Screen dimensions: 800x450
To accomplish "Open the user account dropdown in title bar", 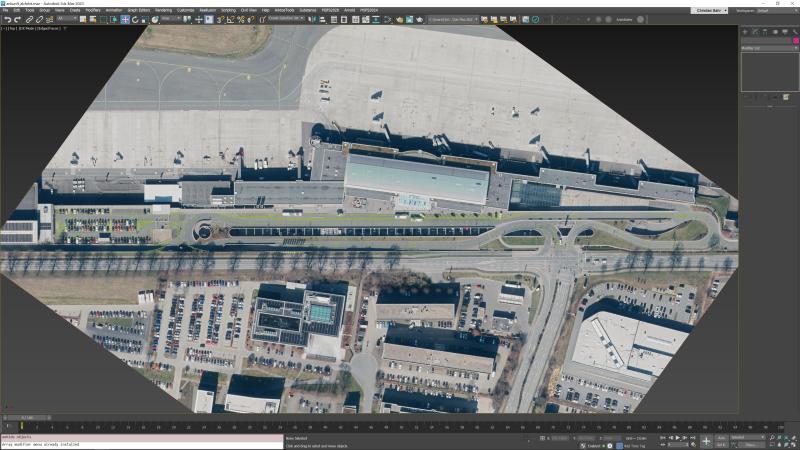I will (709, 10).
